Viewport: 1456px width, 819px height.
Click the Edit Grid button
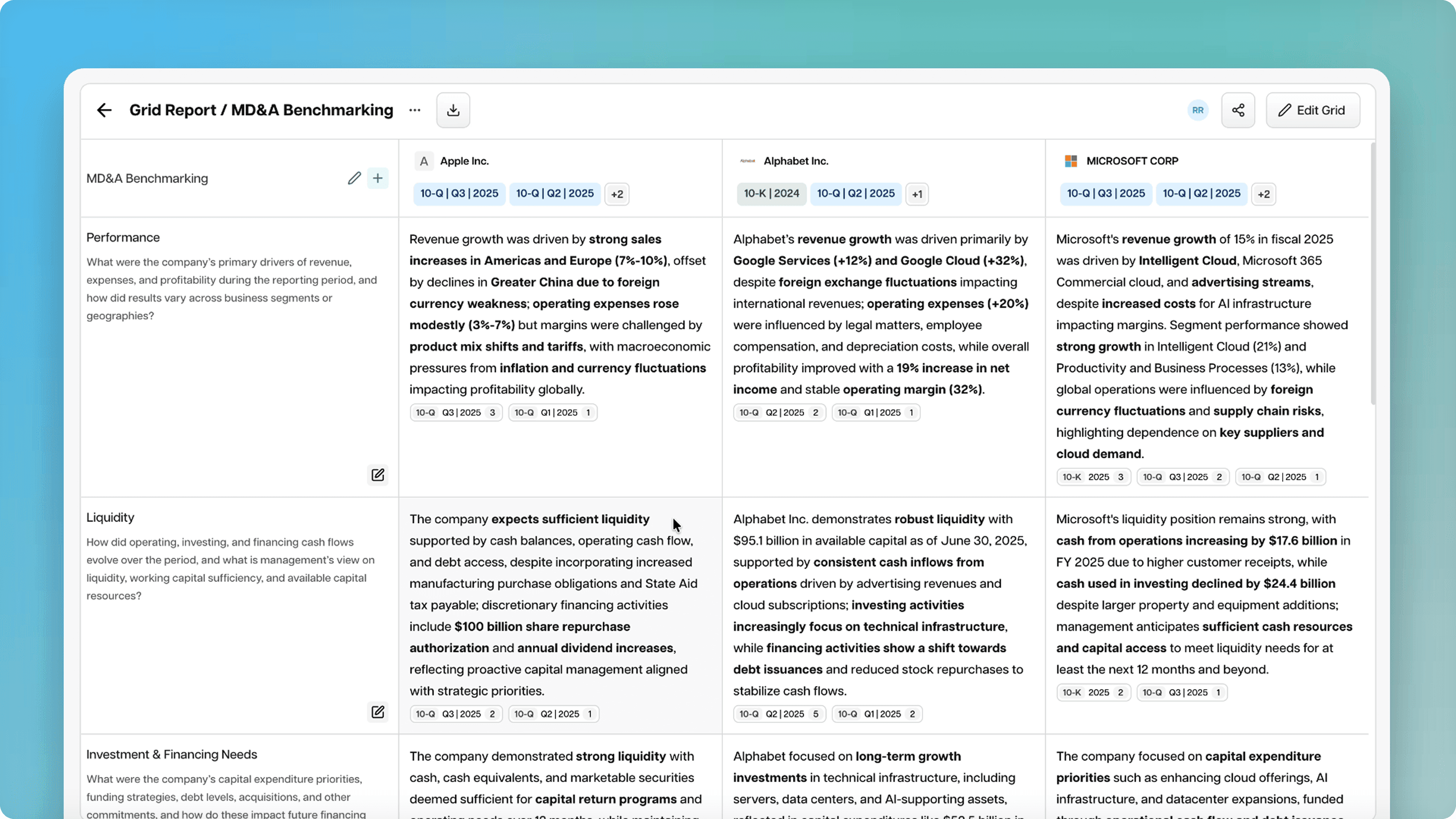[1312, 110]
